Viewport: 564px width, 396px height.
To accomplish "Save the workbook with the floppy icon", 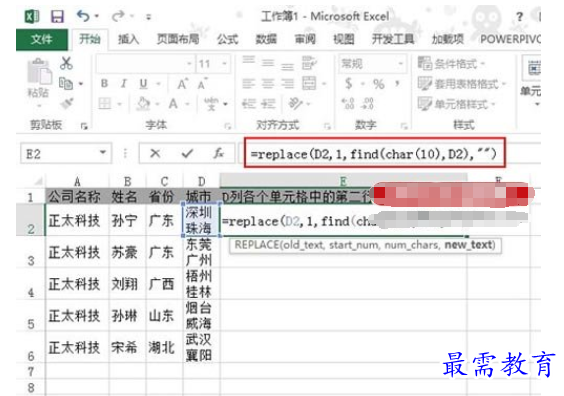I will click(57, 17).
